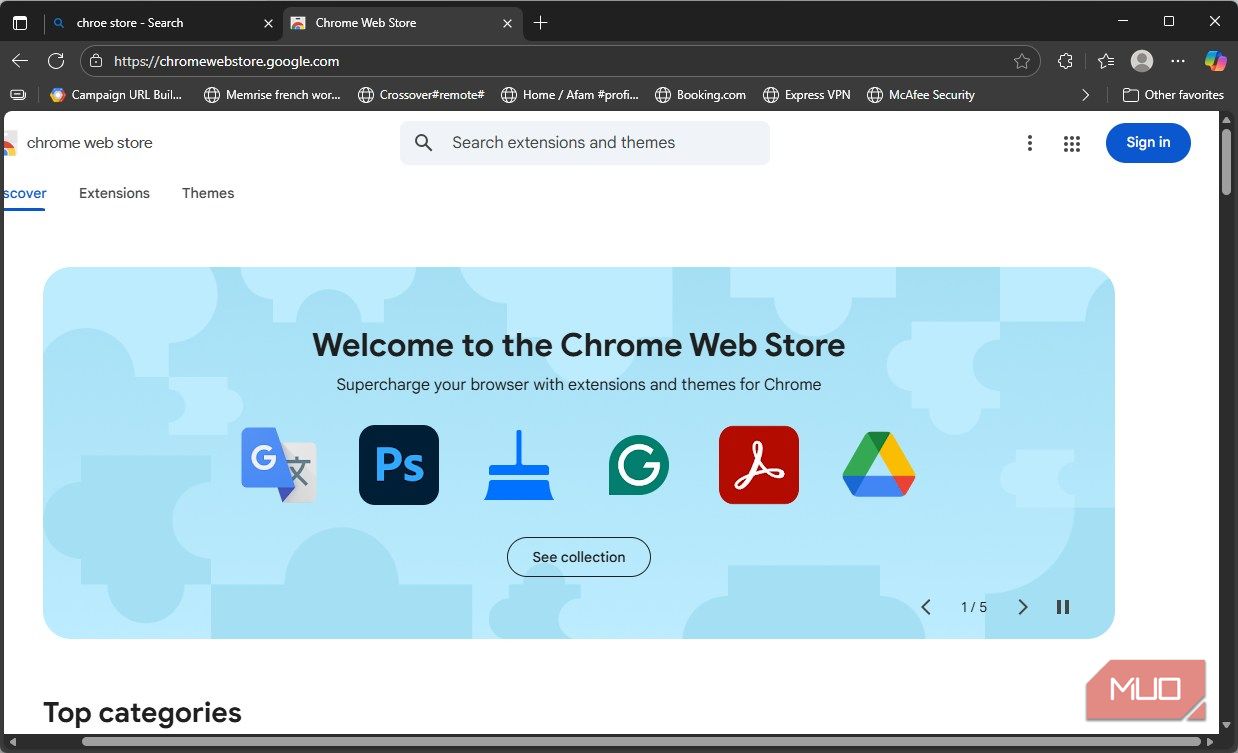Advance to next carousel slide
The height and width of the screenshot is (753, 1238).
coord(1022,607)
